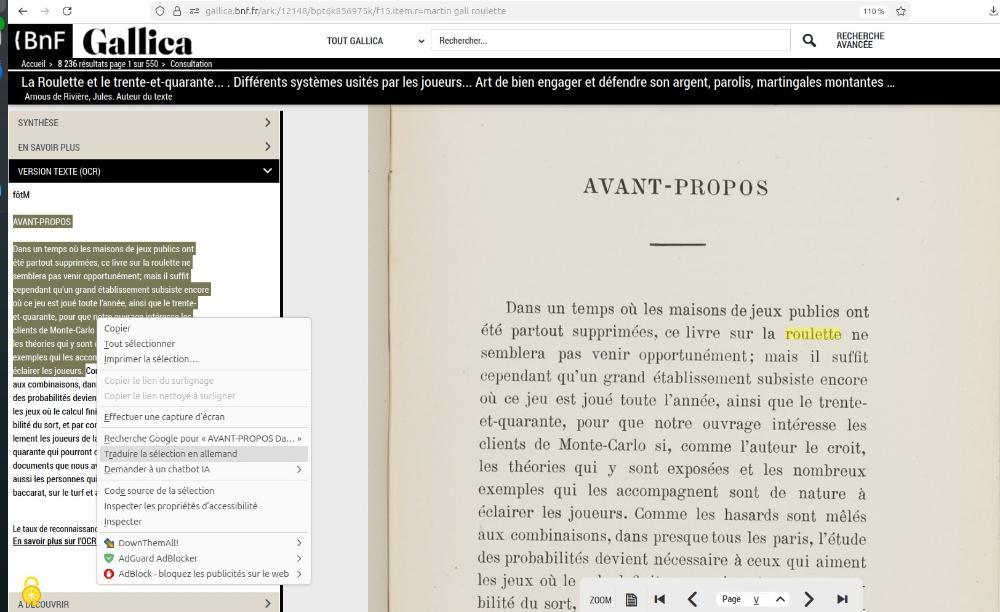The height and width of the screenshot is (612, 1000).
Task: Open the TOUT GALLICA dropdown
Action: [375, 41]
